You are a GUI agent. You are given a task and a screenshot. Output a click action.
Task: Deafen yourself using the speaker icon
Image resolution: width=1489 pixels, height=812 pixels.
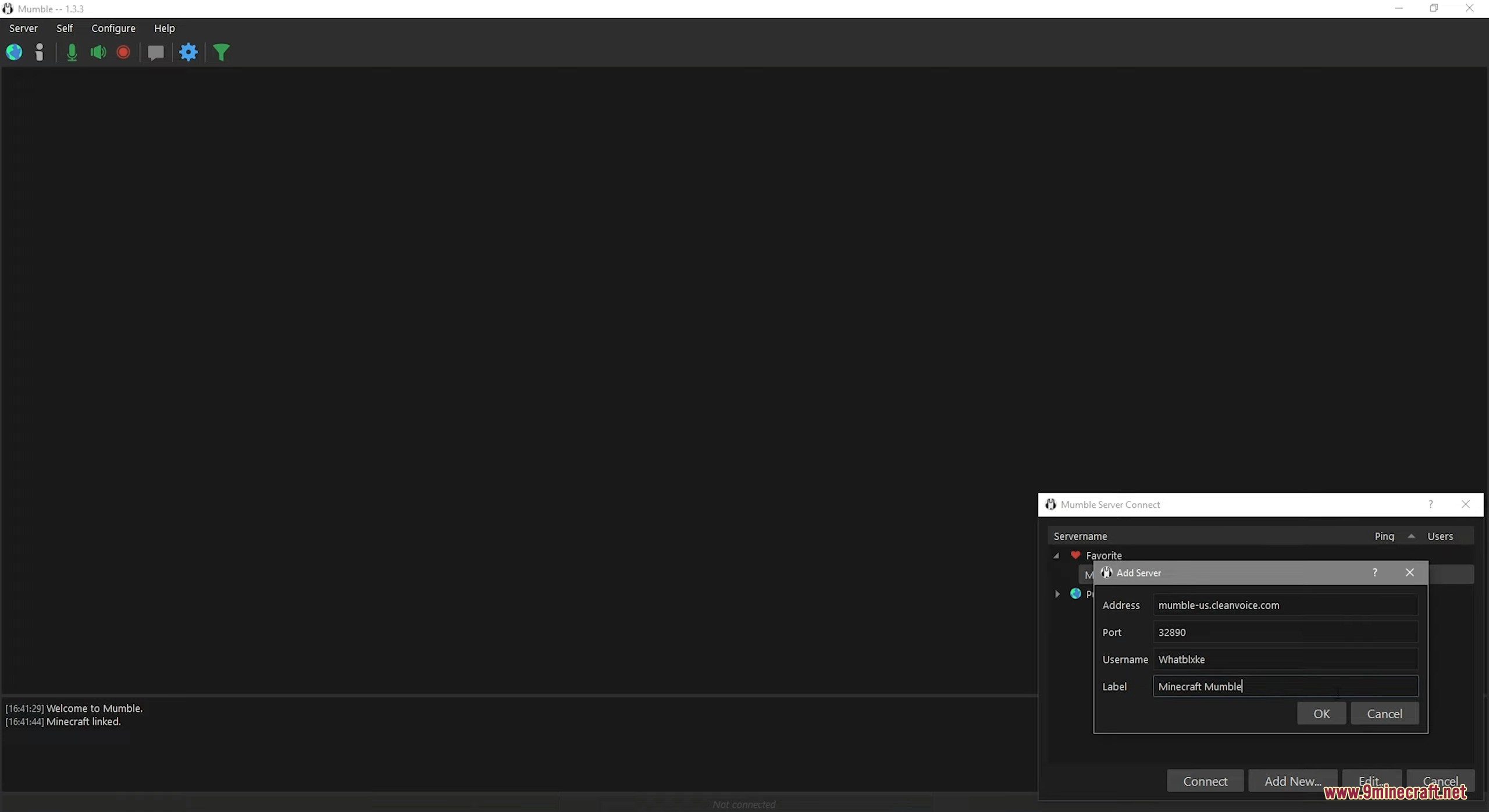[98, 52]
